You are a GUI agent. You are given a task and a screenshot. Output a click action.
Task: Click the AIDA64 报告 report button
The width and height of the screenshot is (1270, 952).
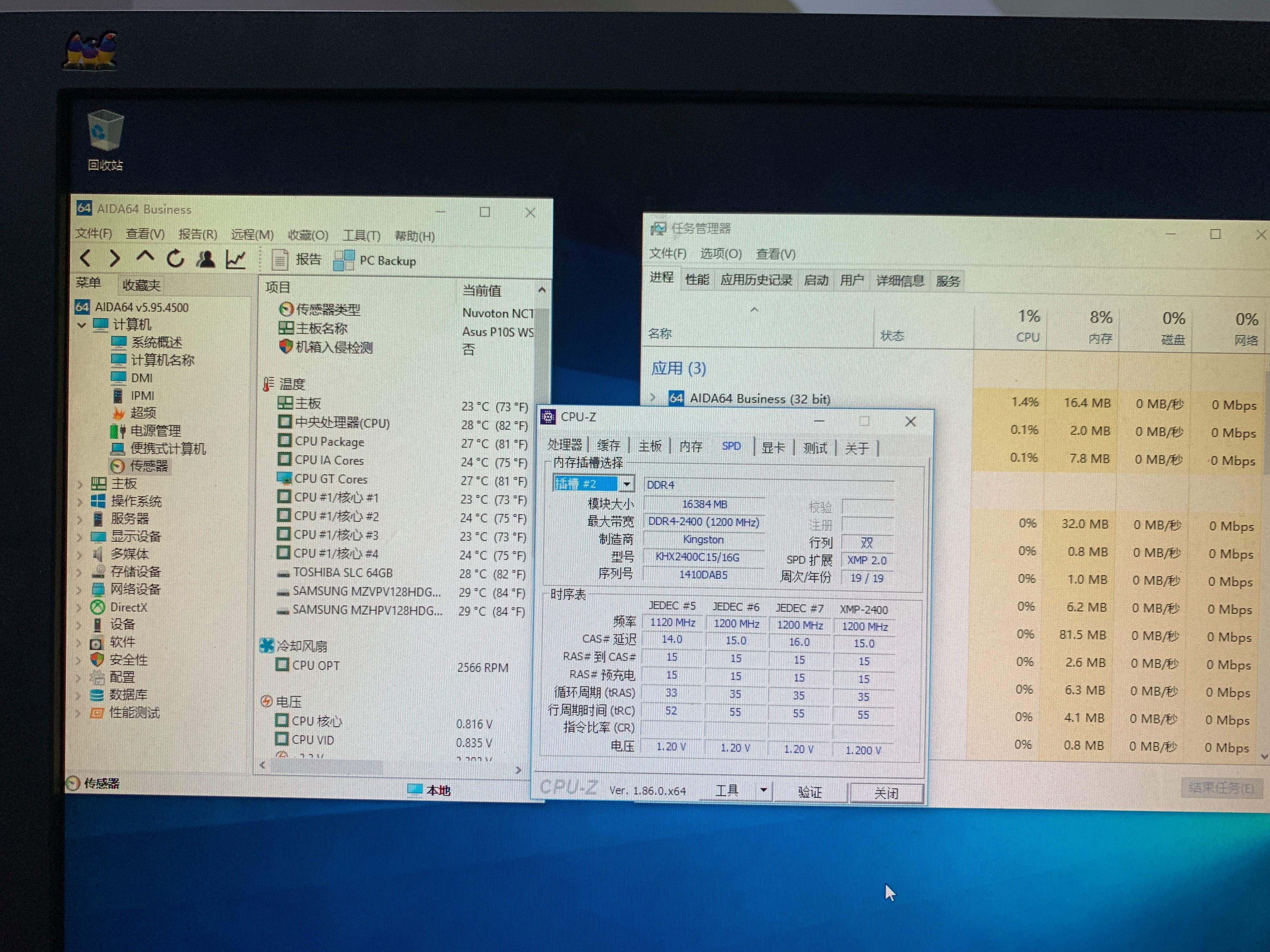[x=296, y=260]
